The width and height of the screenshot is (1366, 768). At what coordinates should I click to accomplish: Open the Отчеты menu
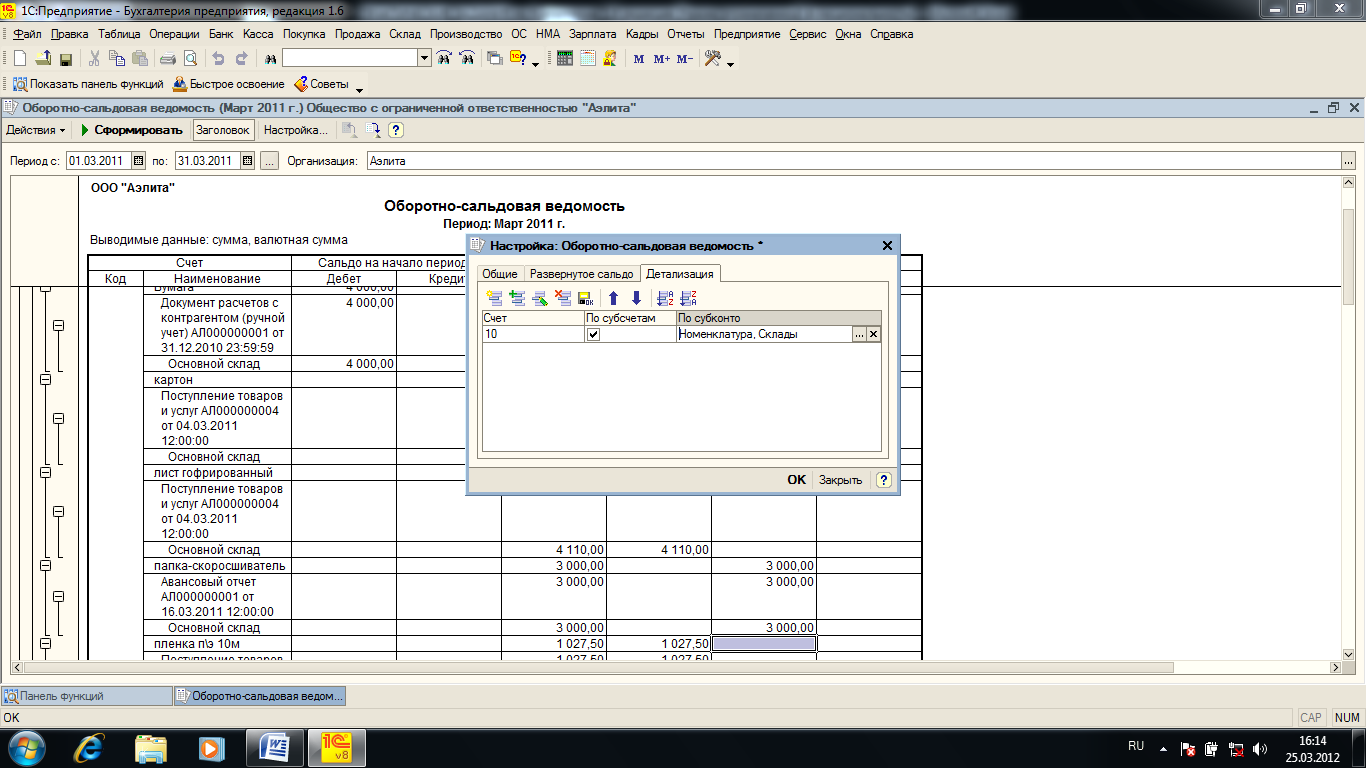[686, 34]
